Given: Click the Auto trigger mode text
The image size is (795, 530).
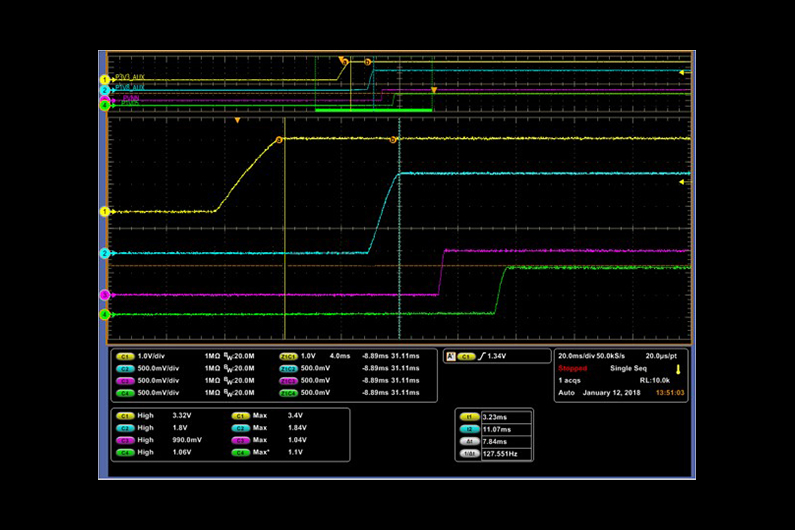Looking at the screenshot, I should pyautogui.click(x=566, y=393).
